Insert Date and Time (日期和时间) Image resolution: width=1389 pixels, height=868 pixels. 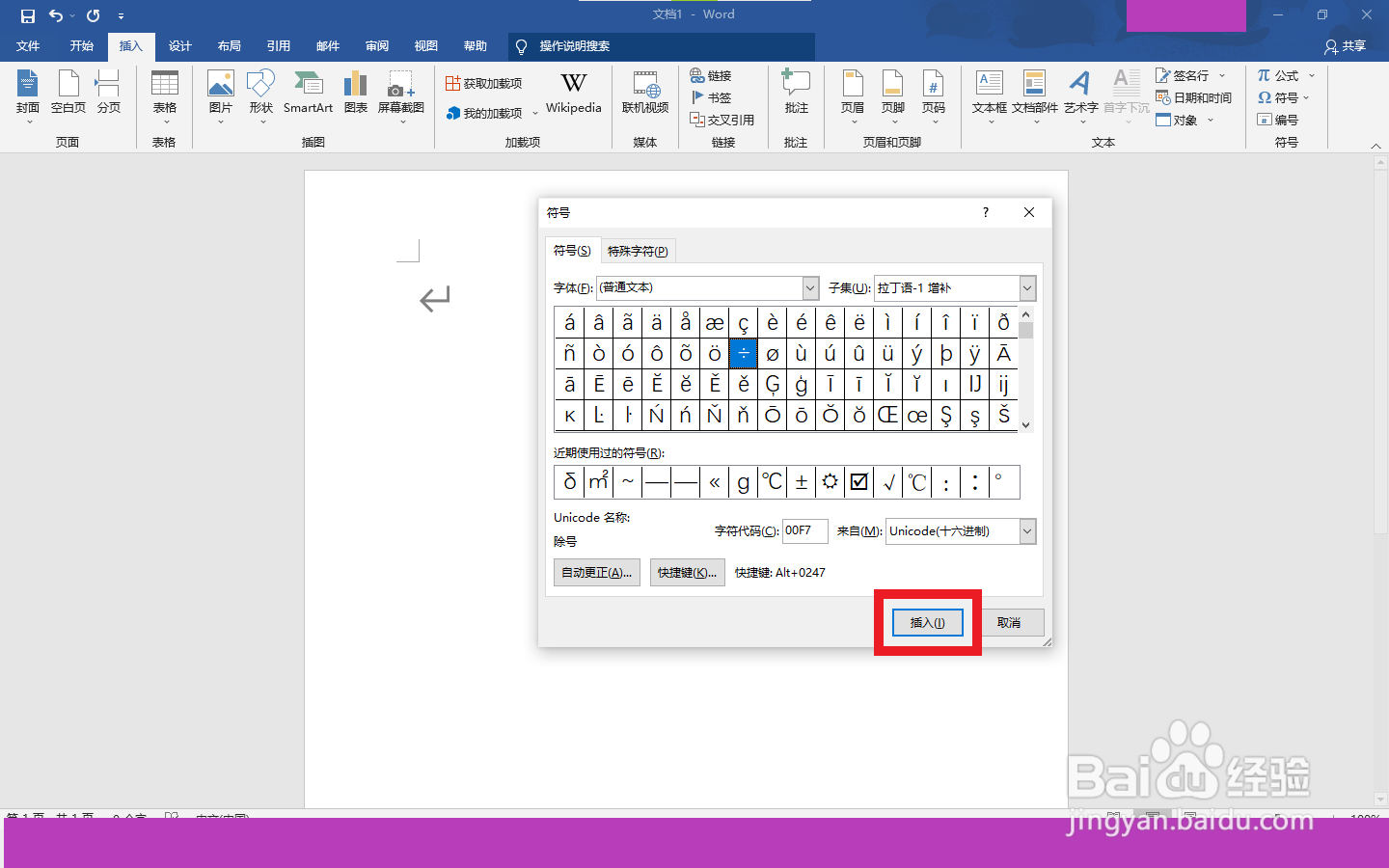[x=1194, y=97]
